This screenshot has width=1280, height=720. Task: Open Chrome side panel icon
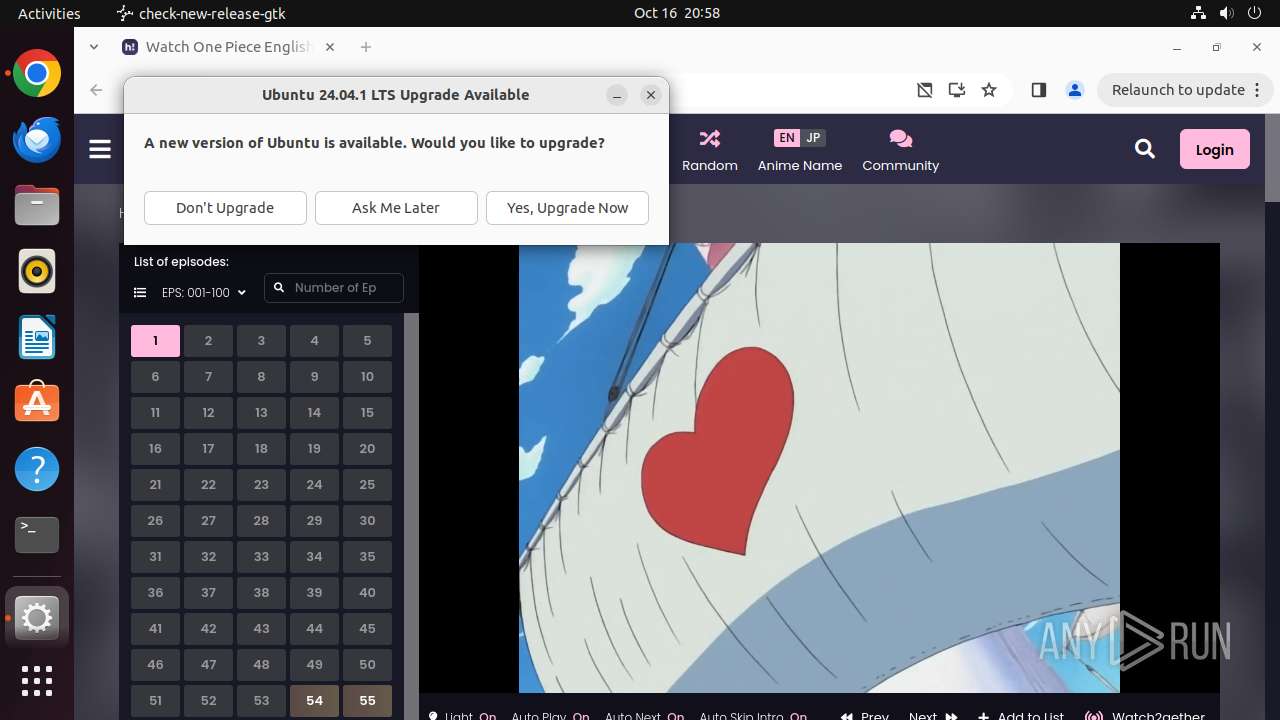pyautogui.click(x=1038, y=90)
